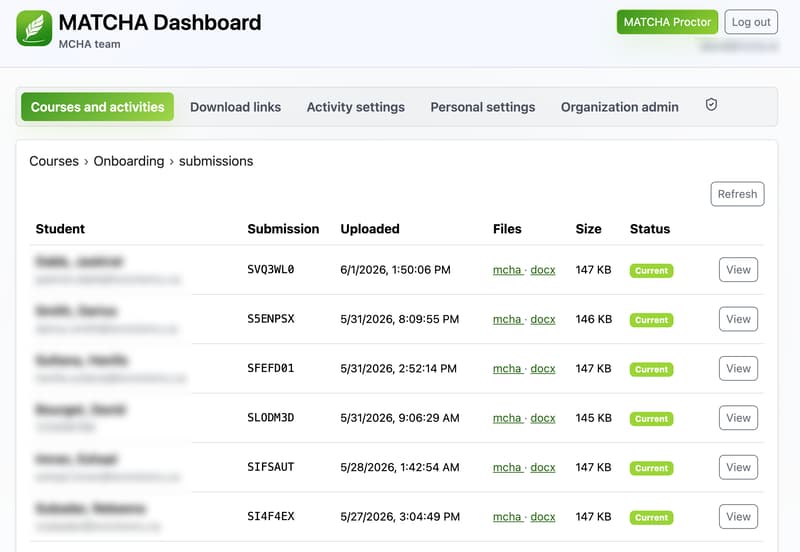Click upload time 6/1/2026, 1:50:06 PM
Image resolution: width=800 pixels, height=552 pixels.
(x=395, y=270)
